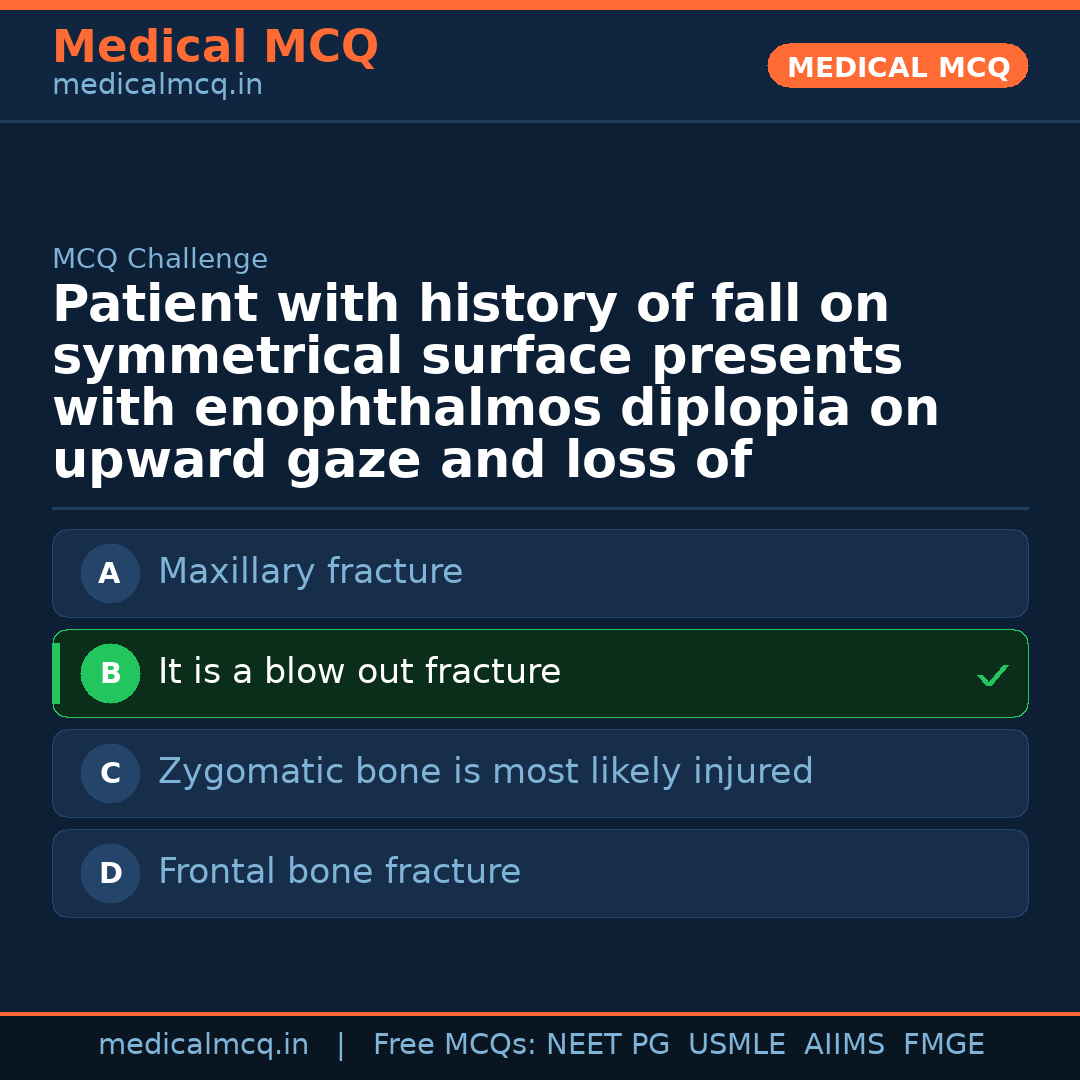Click USMLE in footer
This screenshot has width=1080, height=1080.
point(736,1045)
